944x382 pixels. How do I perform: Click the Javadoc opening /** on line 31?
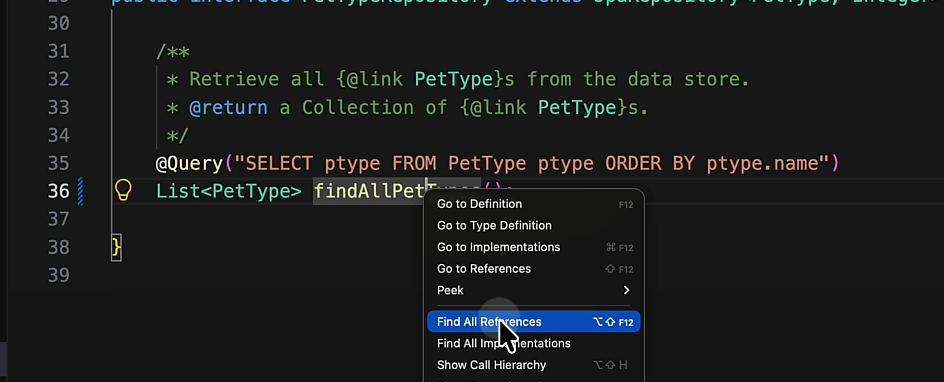coord(173,52)
